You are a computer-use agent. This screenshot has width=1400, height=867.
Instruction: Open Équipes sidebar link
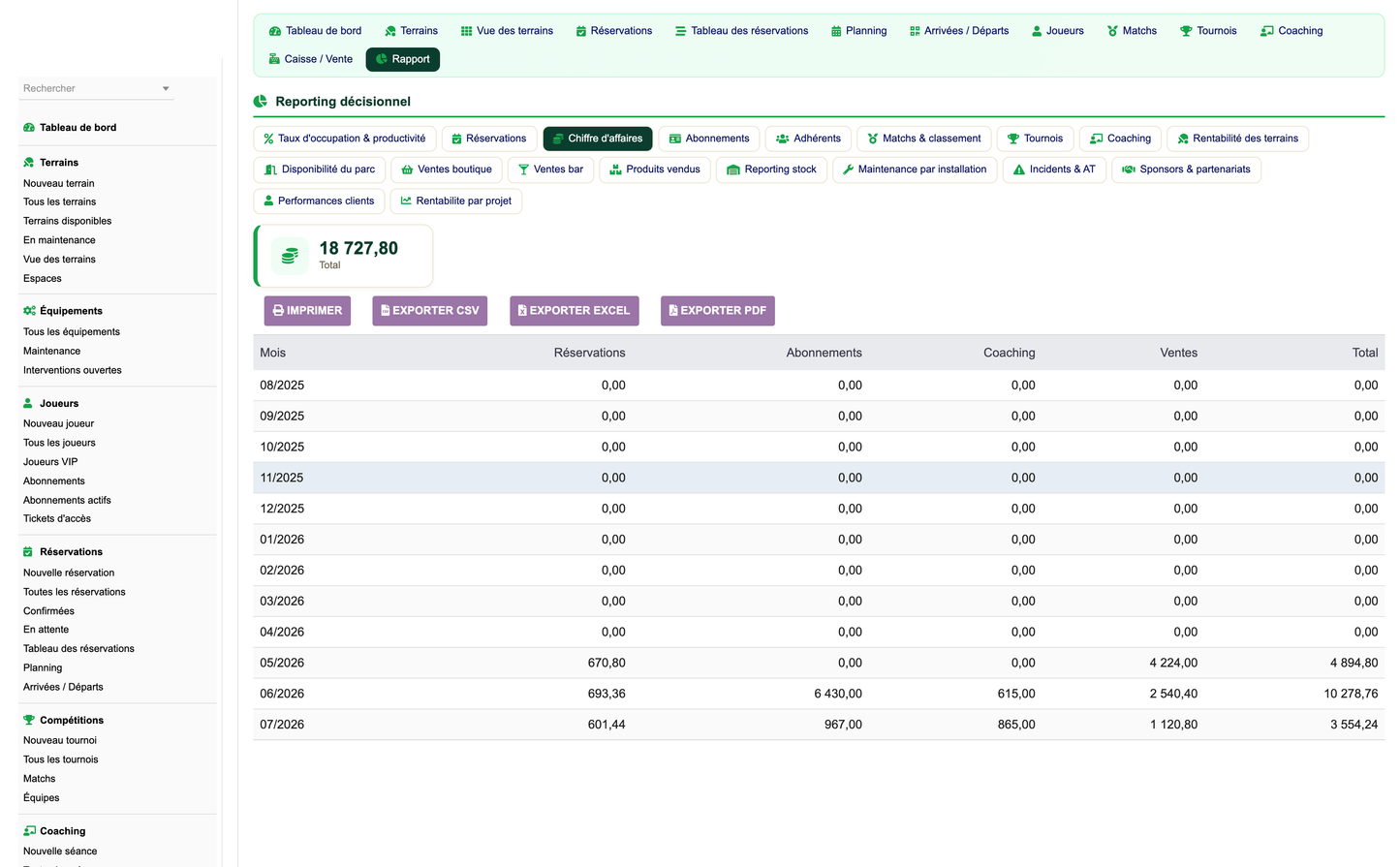pyautogui.click(x=42, y=798)
